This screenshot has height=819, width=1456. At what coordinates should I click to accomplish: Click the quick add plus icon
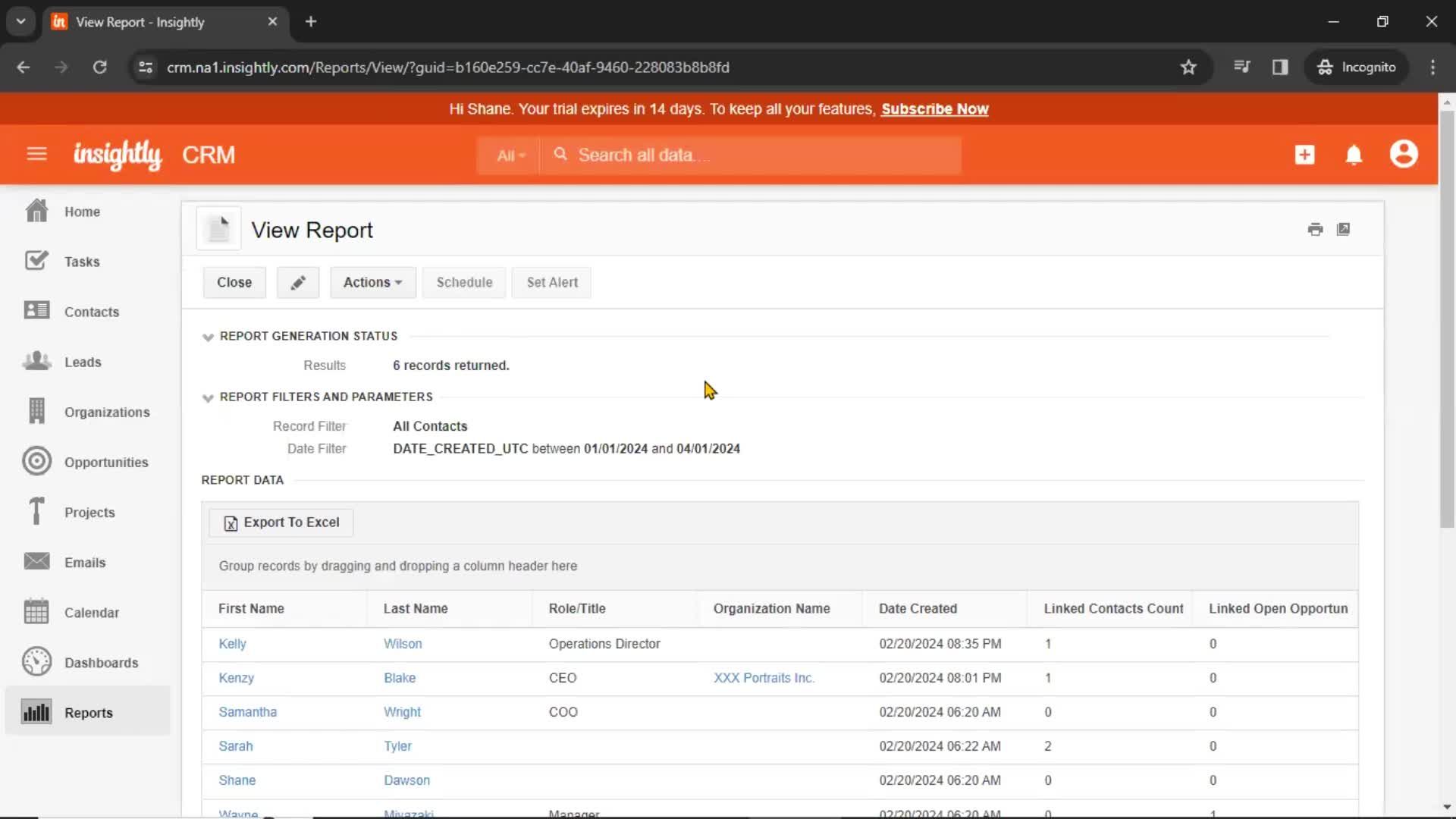1304,155
